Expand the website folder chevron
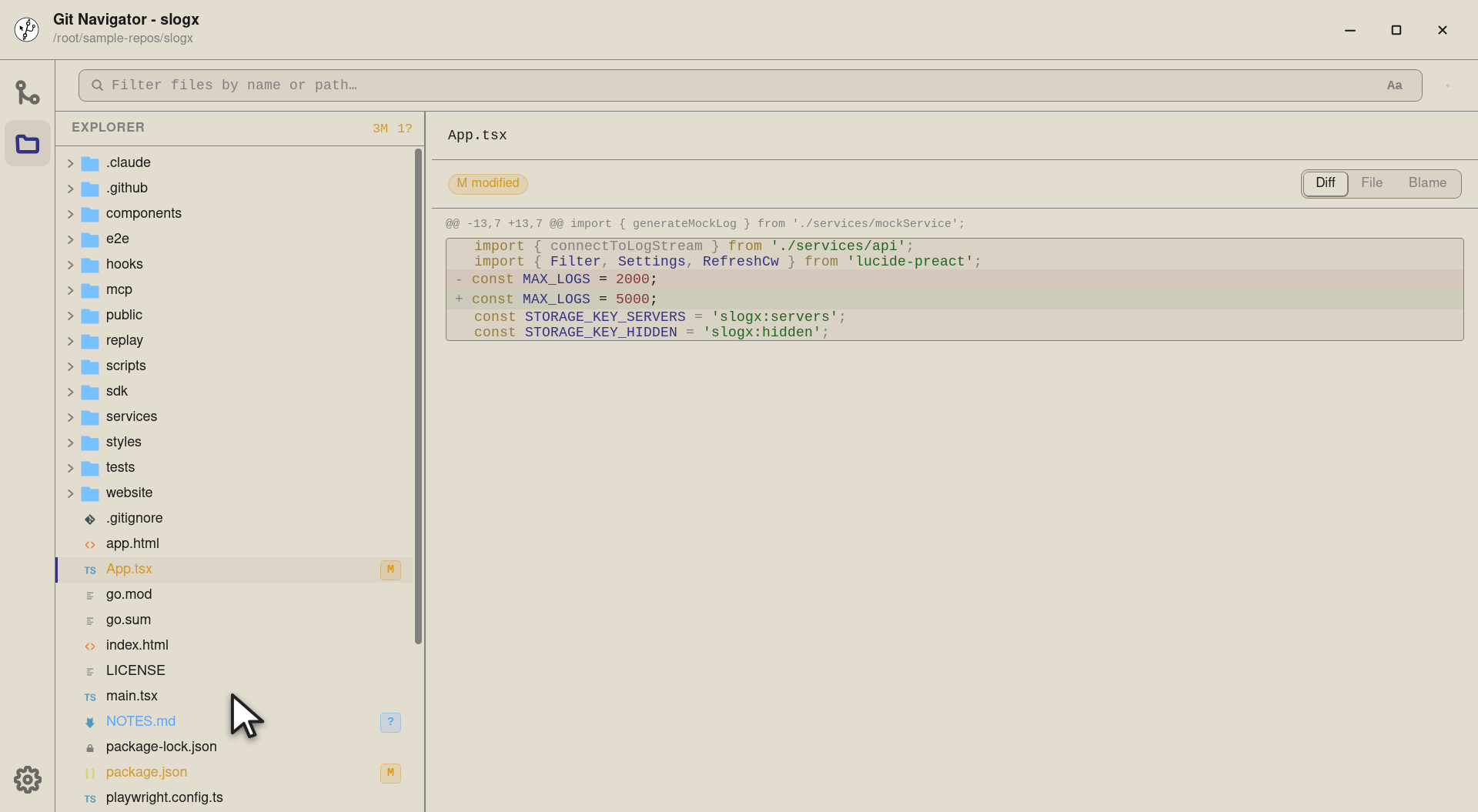The height and width of the screenshot is (812, 1478). click(x=70, y=493)
